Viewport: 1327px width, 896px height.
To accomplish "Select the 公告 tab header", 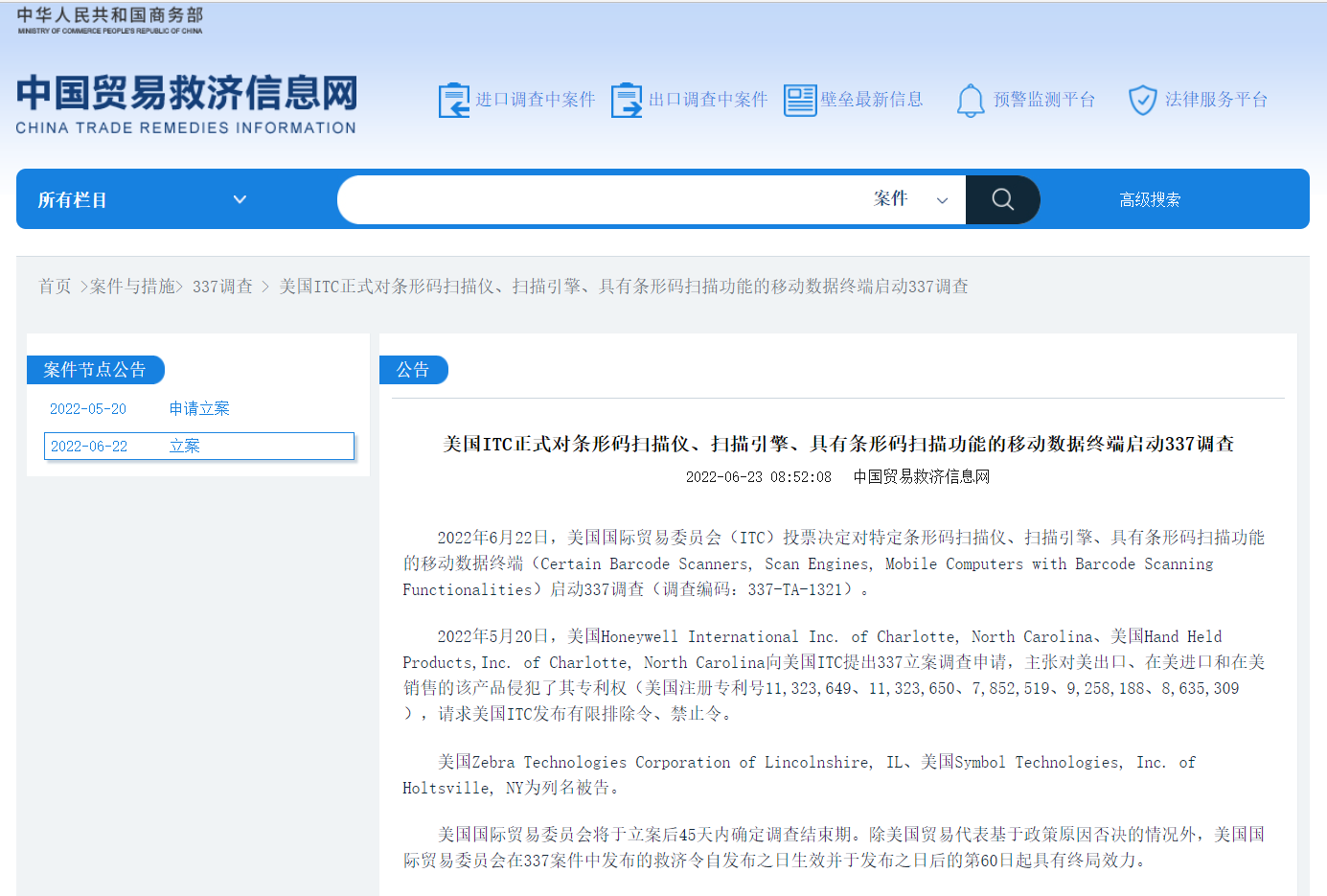I will pyautogui.click(x=413, y=370).
